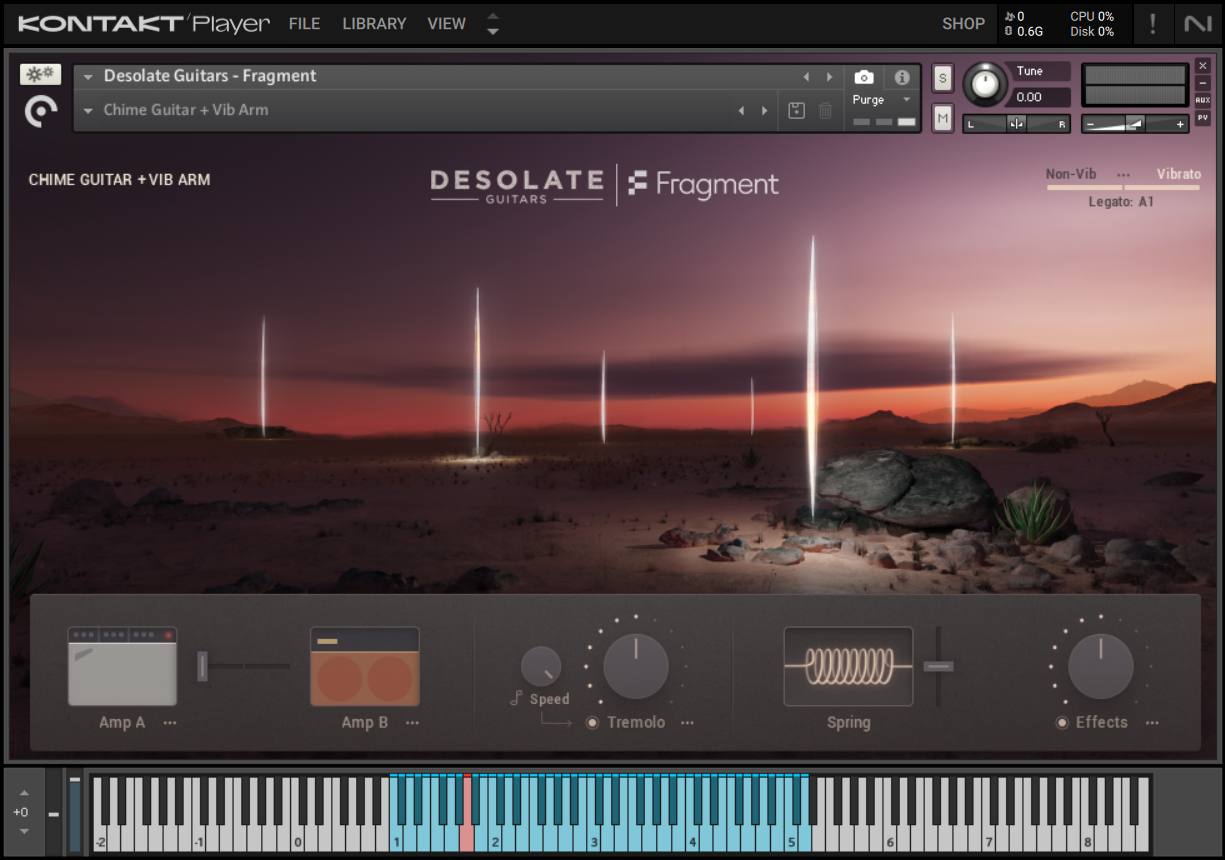Screen dimensions: 1225x860
Task: Open the articulation options ellipsis near Vibrato
Action: [1123, 174]
